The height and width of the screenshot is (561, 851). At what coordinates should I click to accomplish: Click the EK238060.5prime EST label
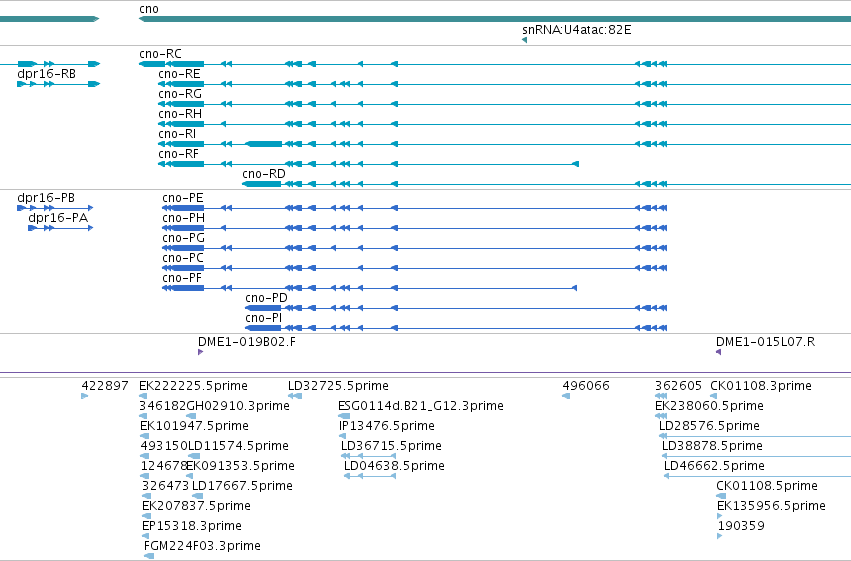[709, 406]
